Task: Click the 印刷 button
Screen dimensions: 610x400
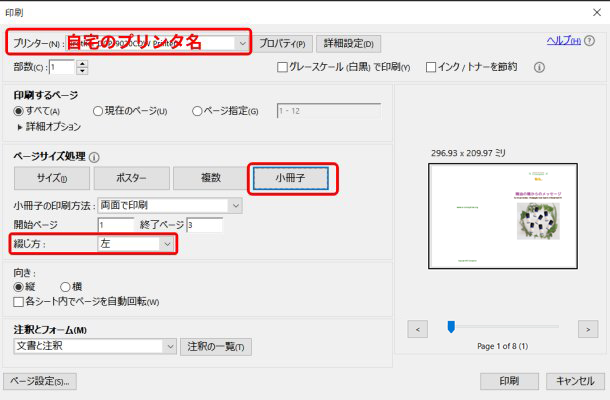Action: click(507, 381)
